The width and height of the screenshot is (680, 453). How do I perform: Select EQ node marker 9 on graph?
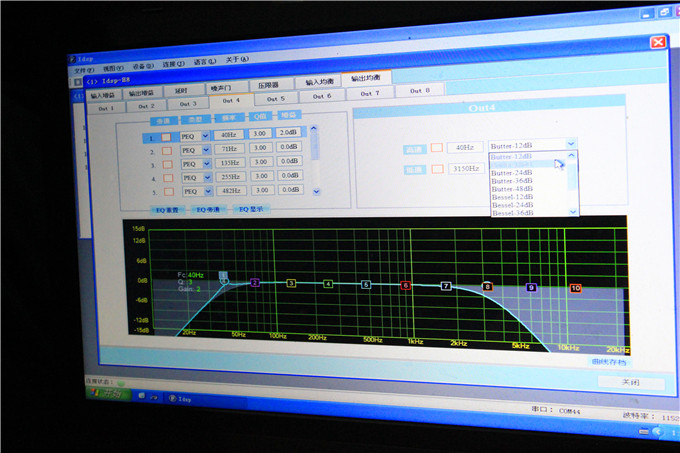[531, 287]
